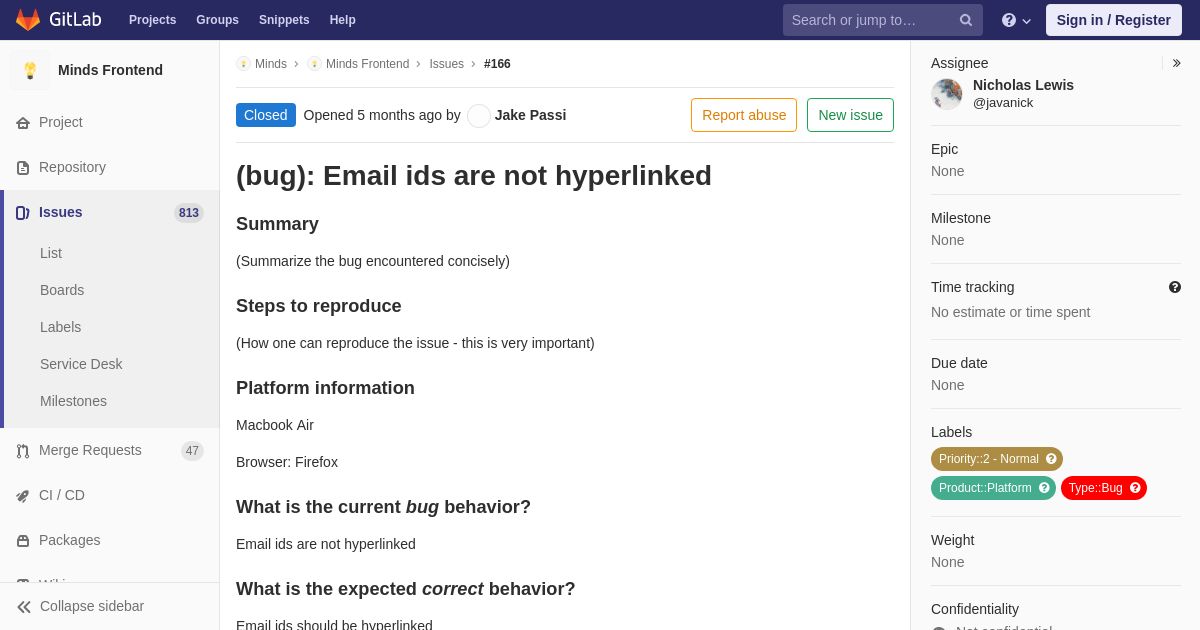
Task: Open the Snippets page from the top bar
Action: (x=284, y=20)
